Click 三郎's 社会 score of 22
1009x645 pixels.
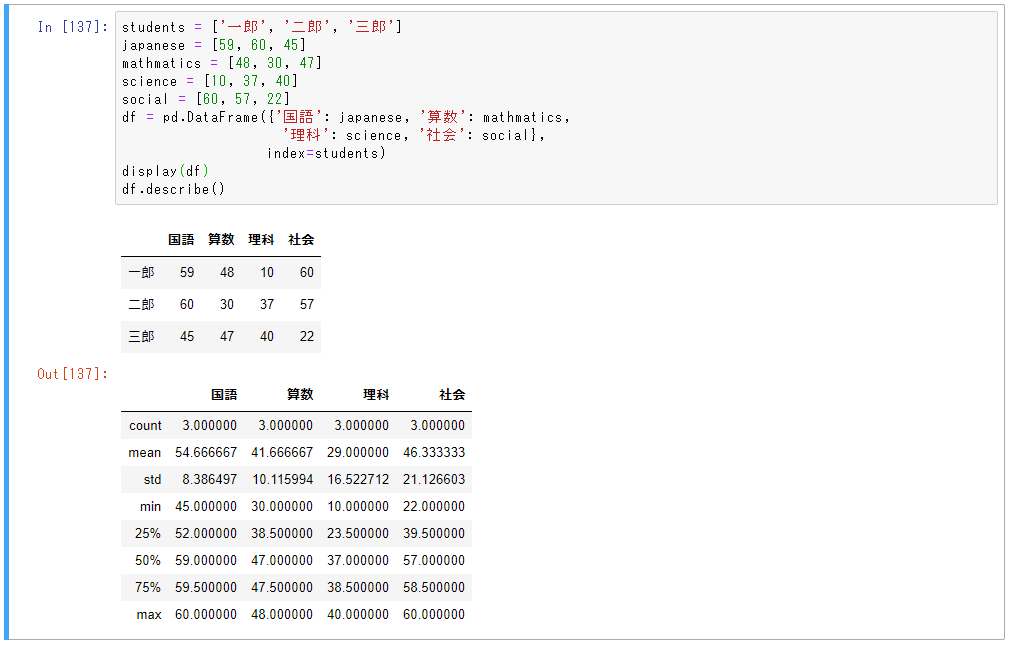coord(307,337)
